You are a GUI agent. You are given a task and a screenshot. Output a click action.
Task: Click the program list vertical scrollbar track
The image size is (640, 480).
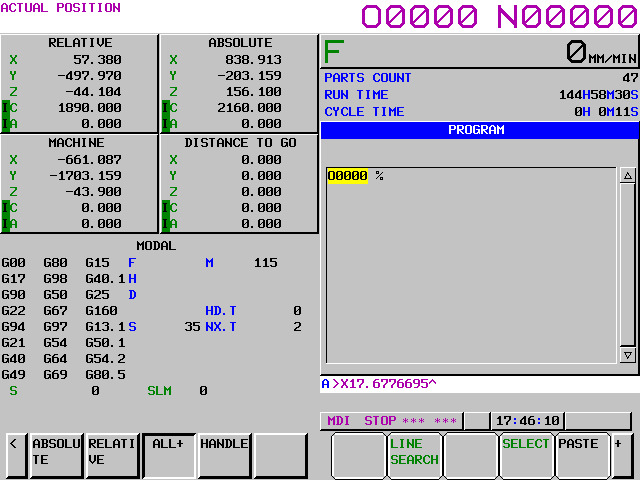[x=627, y=265]
